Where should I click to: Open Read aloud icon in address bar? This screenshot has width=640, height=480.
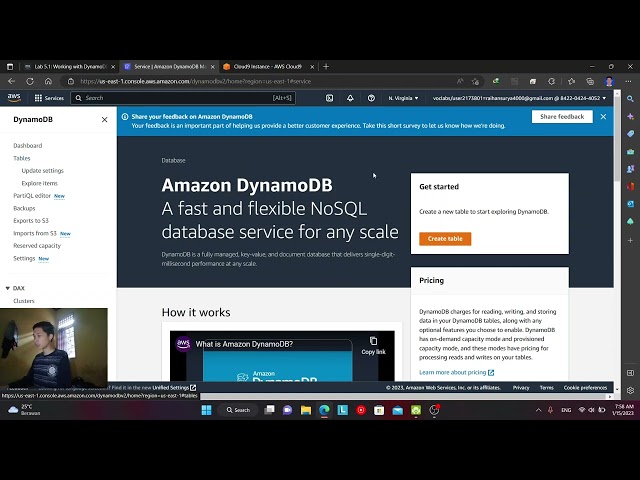(x=460, y=81)
